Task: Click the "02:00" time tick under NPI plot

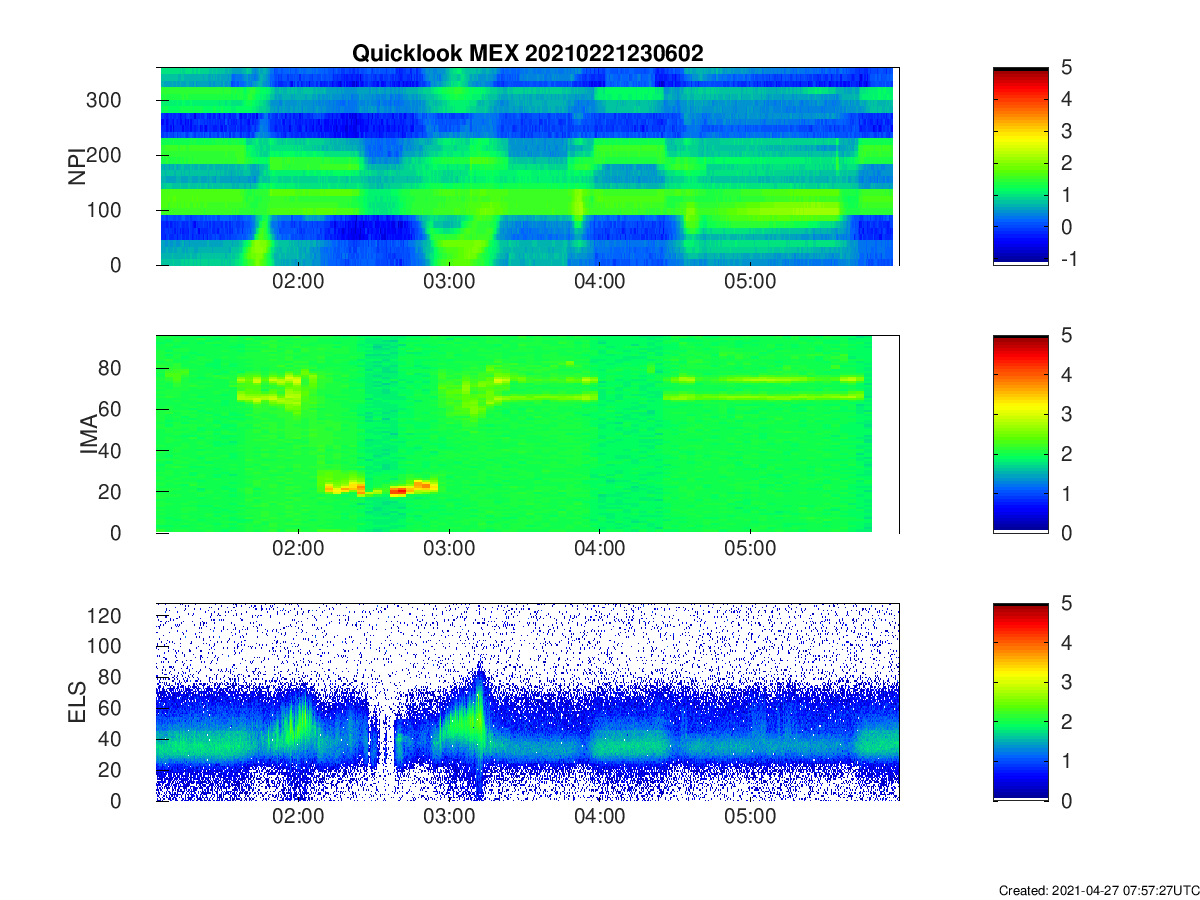Action: [x=298, y=282]
